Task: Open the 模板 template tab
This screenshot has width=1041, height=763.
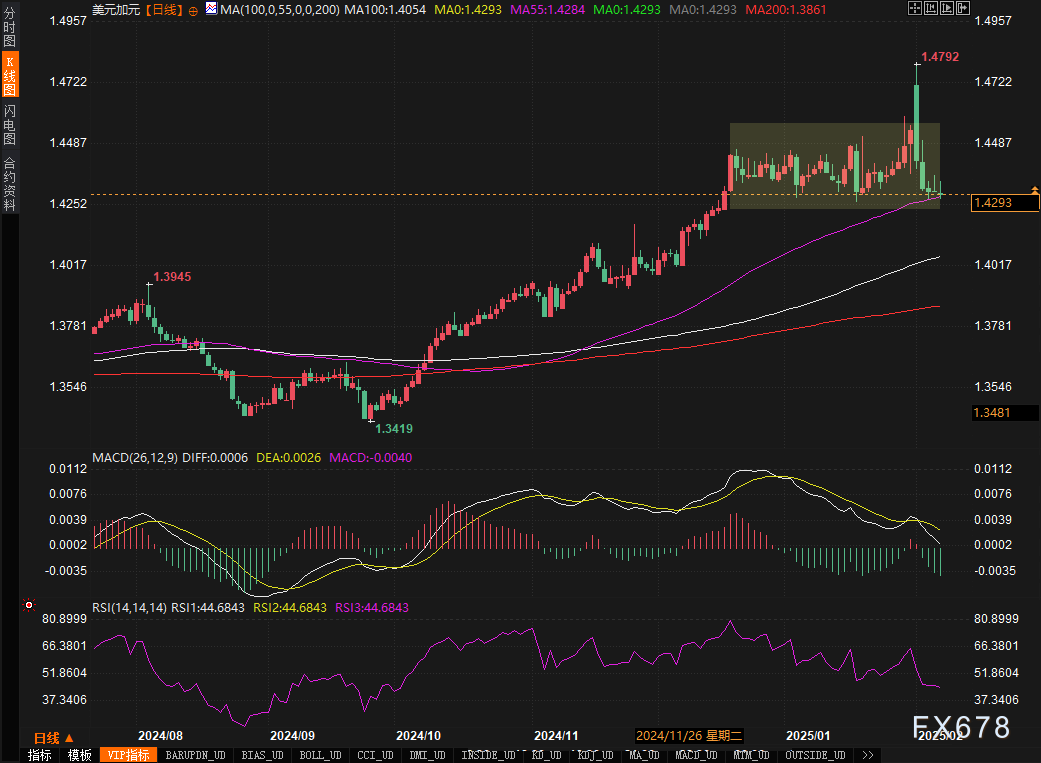Action: point(80,755)
